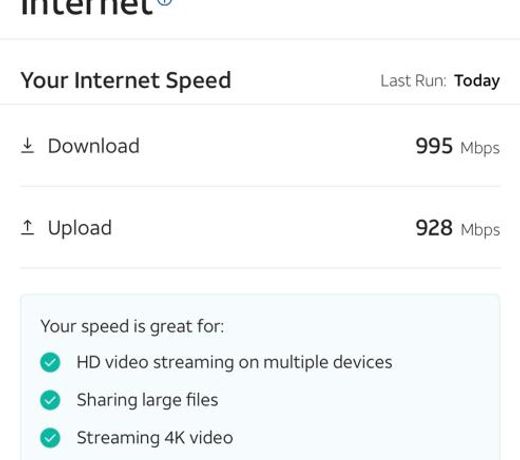Click Mbps unit beside 995

[x=480, y=148]
